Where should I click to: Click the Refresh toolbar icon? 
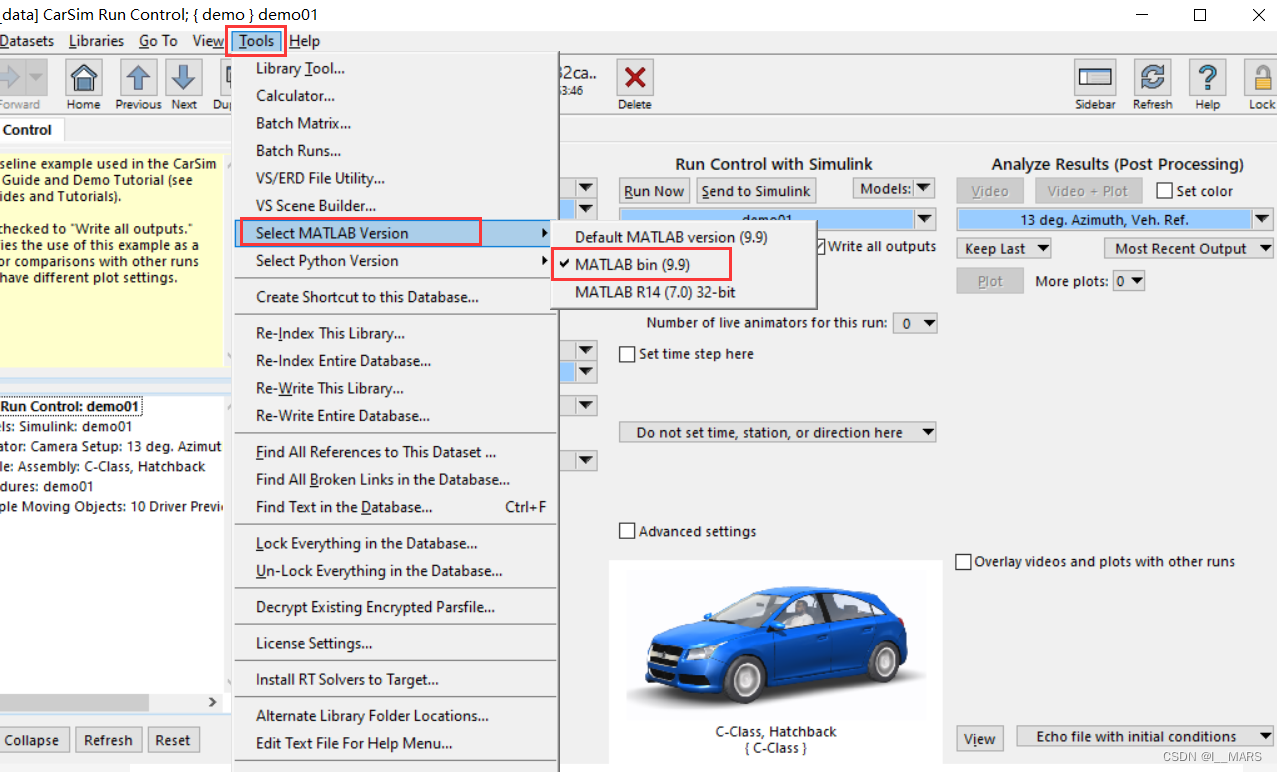point(1153,78)
